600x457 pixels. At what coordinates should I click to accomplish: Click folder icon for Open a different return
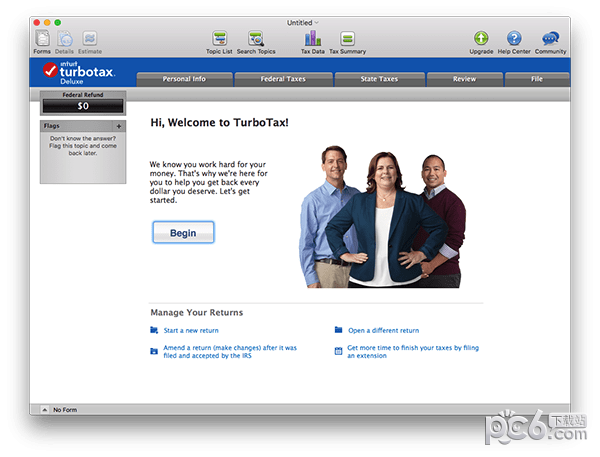338,330
